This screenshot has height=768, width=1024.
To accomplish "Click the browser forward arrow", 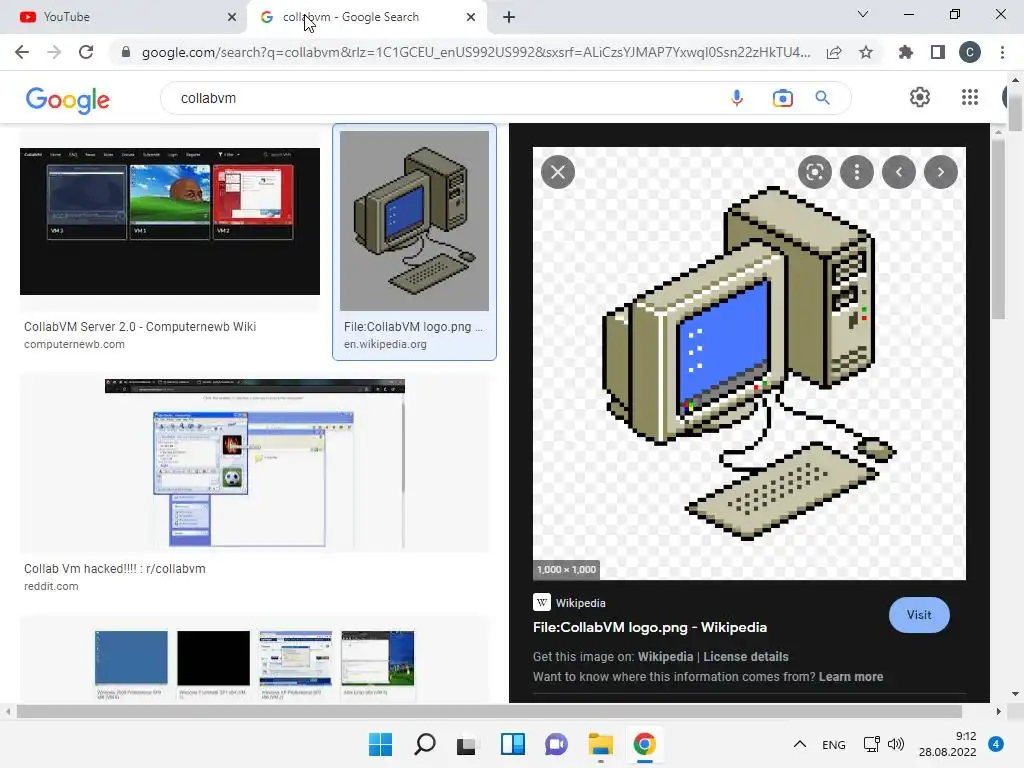I will pos(54,52).
